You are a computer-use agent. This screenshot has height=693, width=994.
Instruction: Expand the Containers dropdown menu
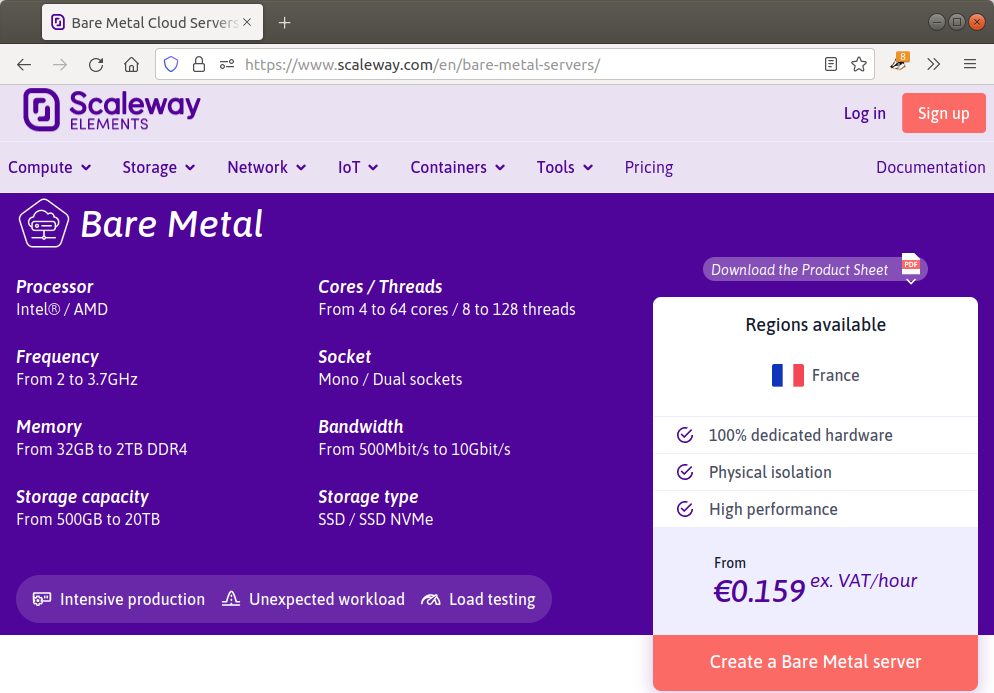(x=458, y=167)
